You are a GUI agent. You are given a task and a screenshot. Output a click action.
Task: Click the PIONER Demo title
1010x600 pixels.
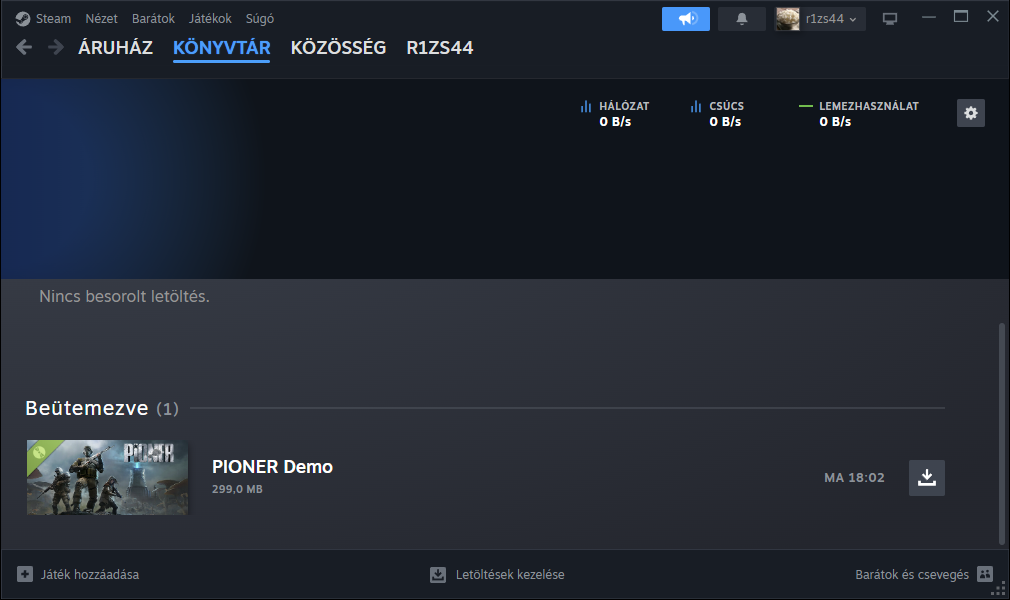pyautogui.click(x=272, y=467)
